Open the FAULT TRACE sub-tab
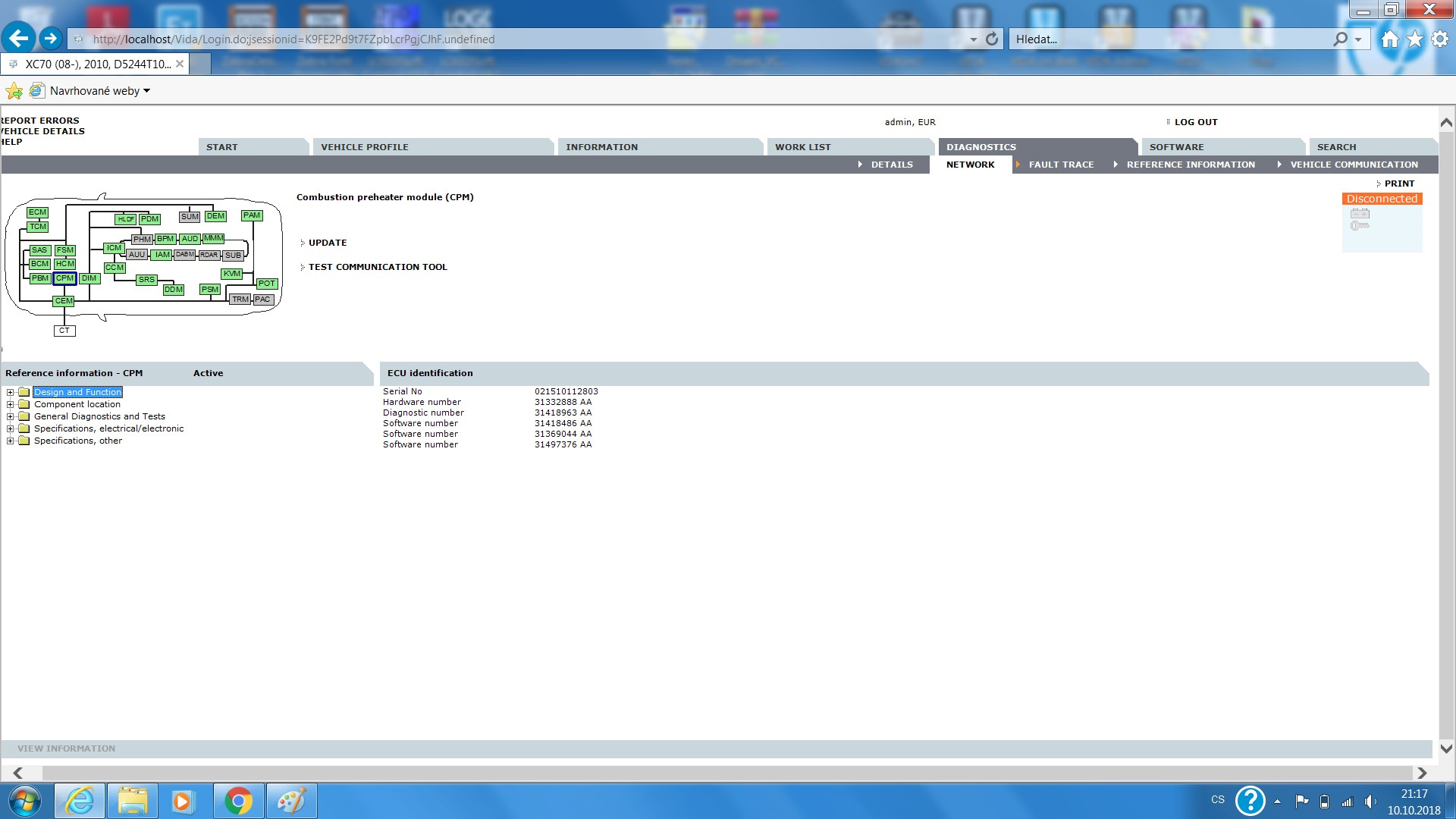 (x=1061, y=165)
